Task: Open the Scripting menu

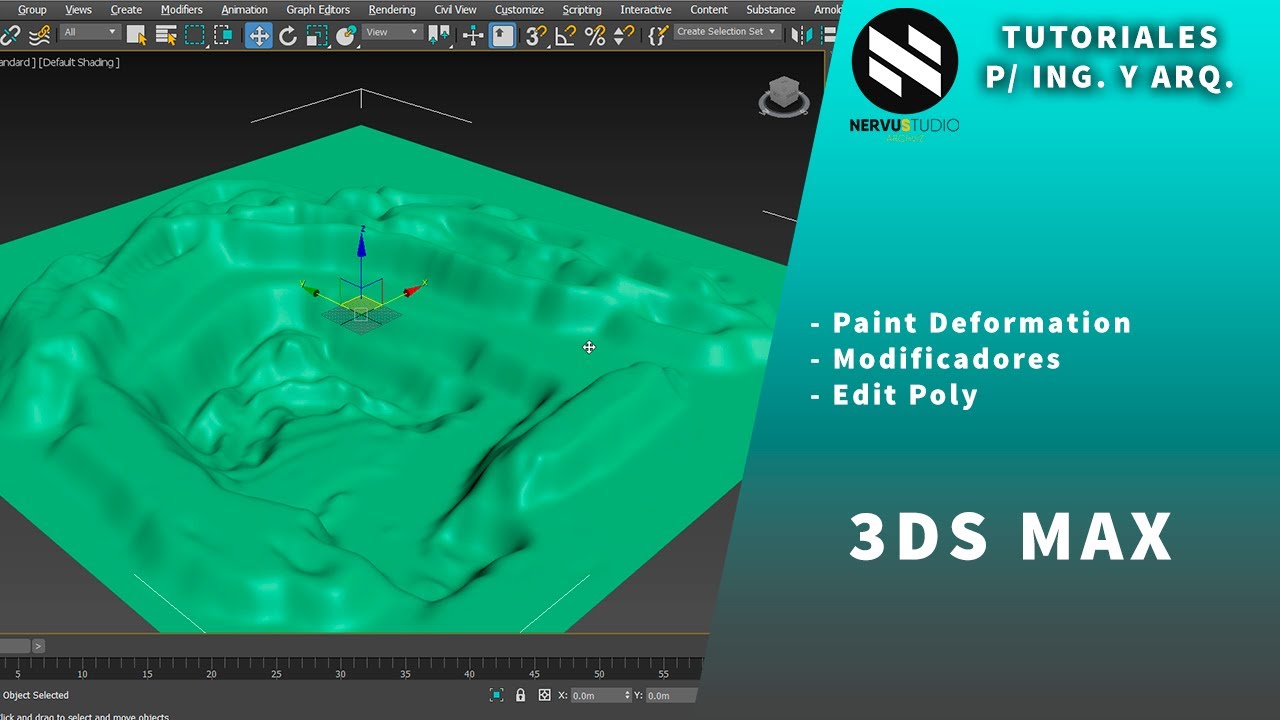Action: (582, 10)
